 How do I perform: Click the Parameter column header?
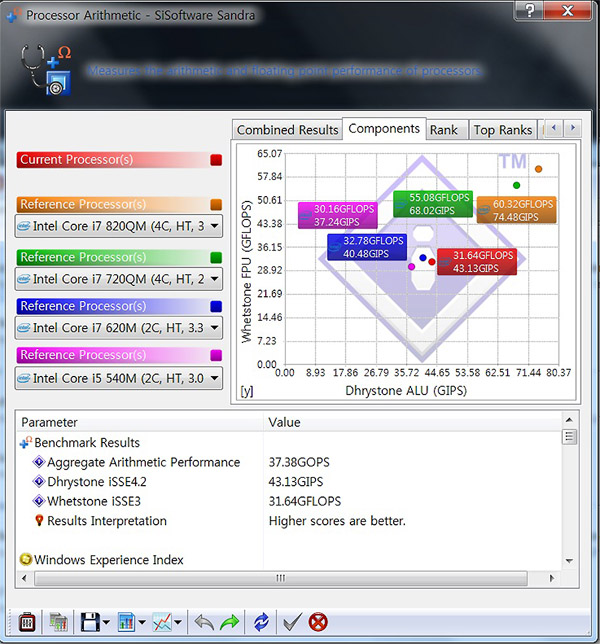tap(140, 422)
